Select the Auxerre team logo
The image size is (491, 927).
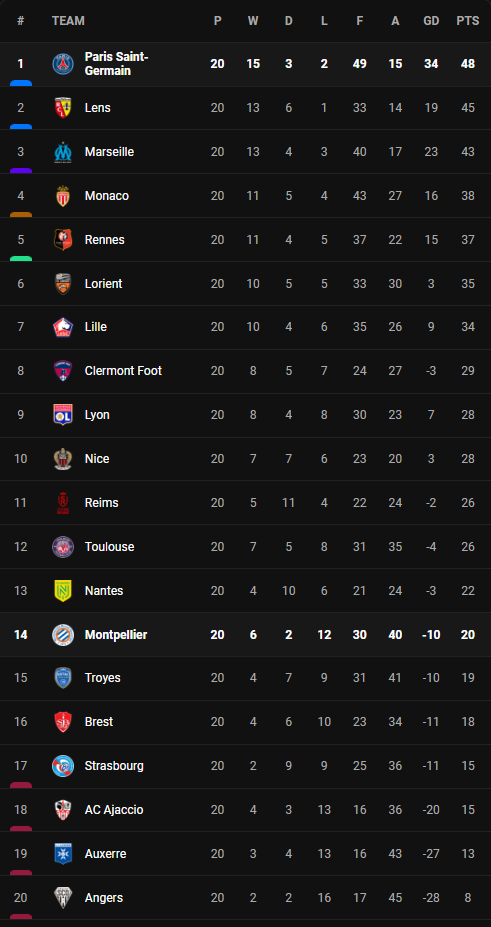63,854
